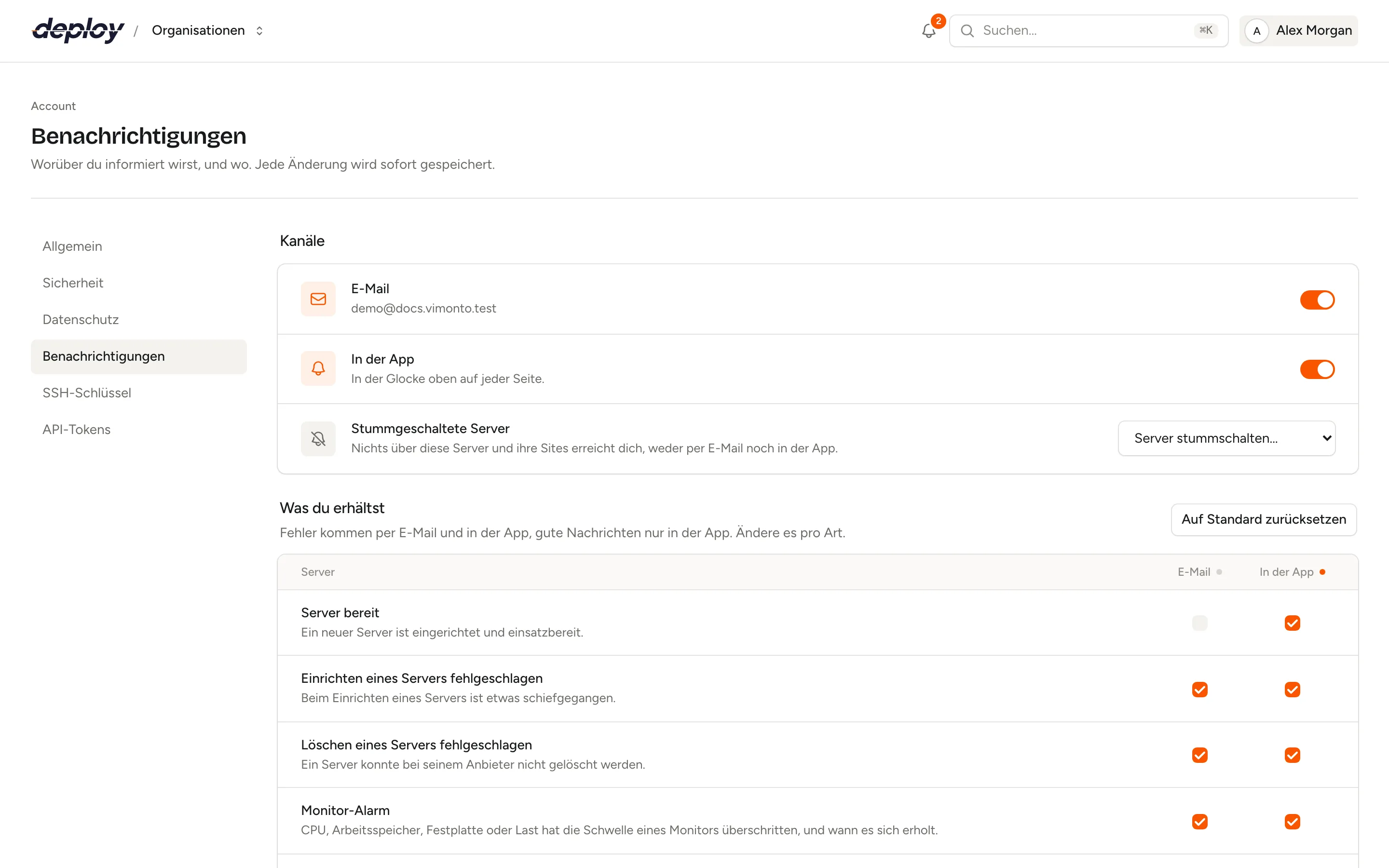1389x868 pixels.
Task: Uncheck E-Mail for Monitor-Alarm
Action: coord(1199,822)
